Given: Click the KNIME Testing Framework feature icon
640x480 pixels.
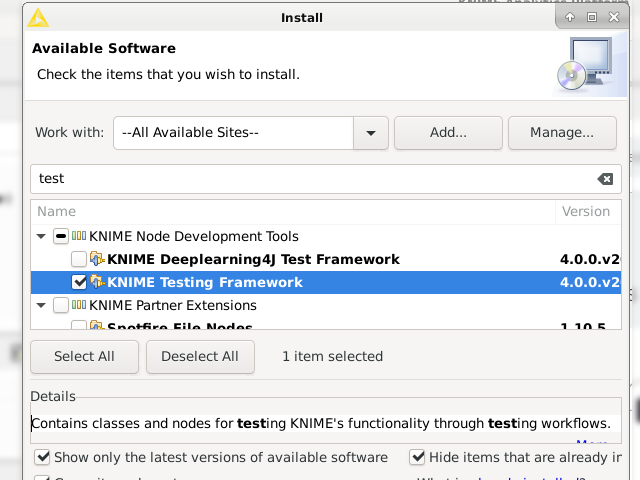Looking at the screenshot, I should [x=97, y=282].
